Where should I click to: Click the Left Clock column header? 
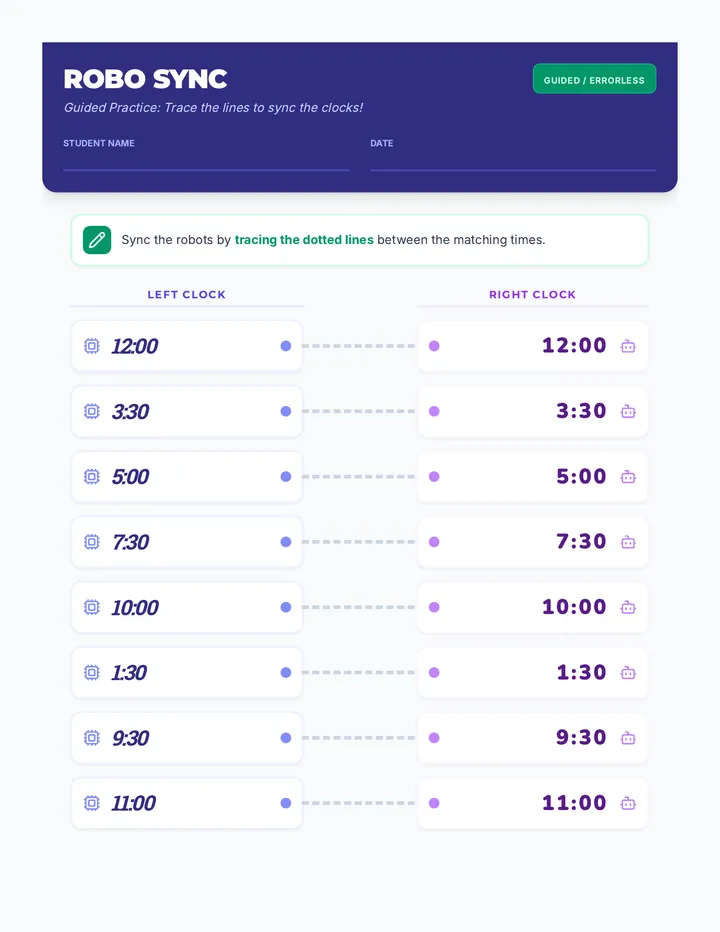tap(187, 295)
